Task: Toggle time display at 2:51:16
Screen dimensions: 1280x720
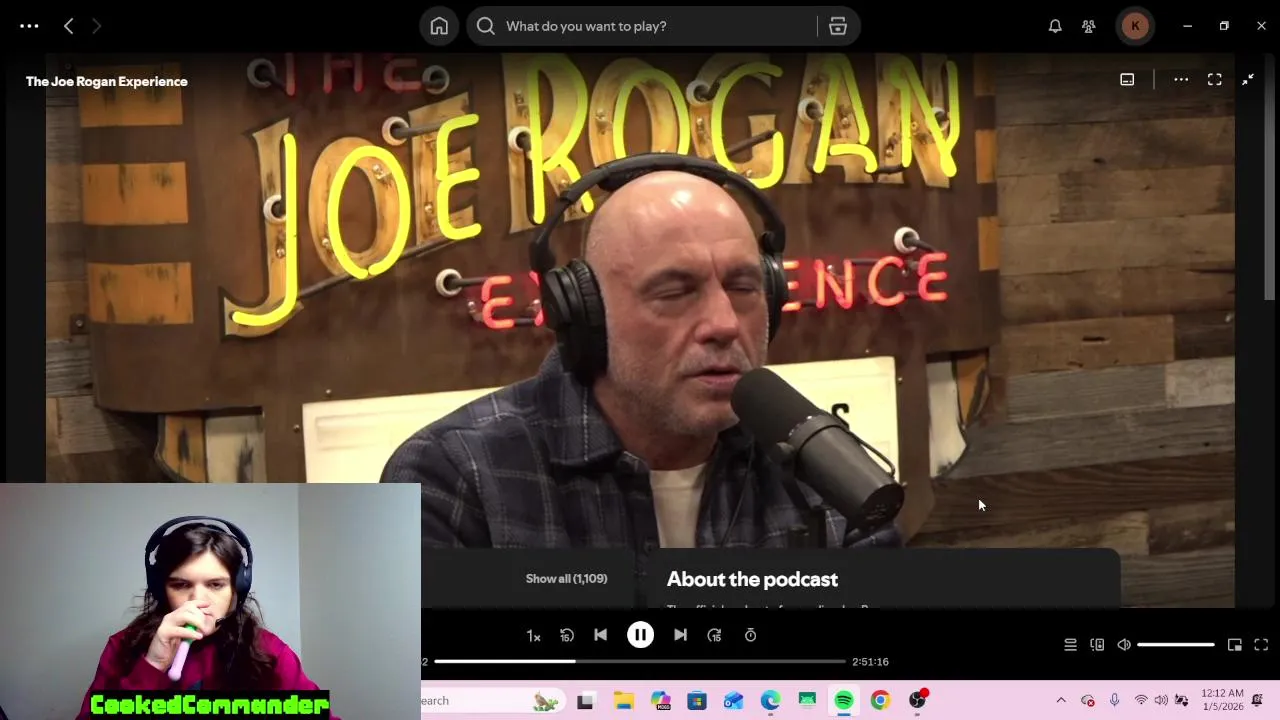Action: coord(870,661)
